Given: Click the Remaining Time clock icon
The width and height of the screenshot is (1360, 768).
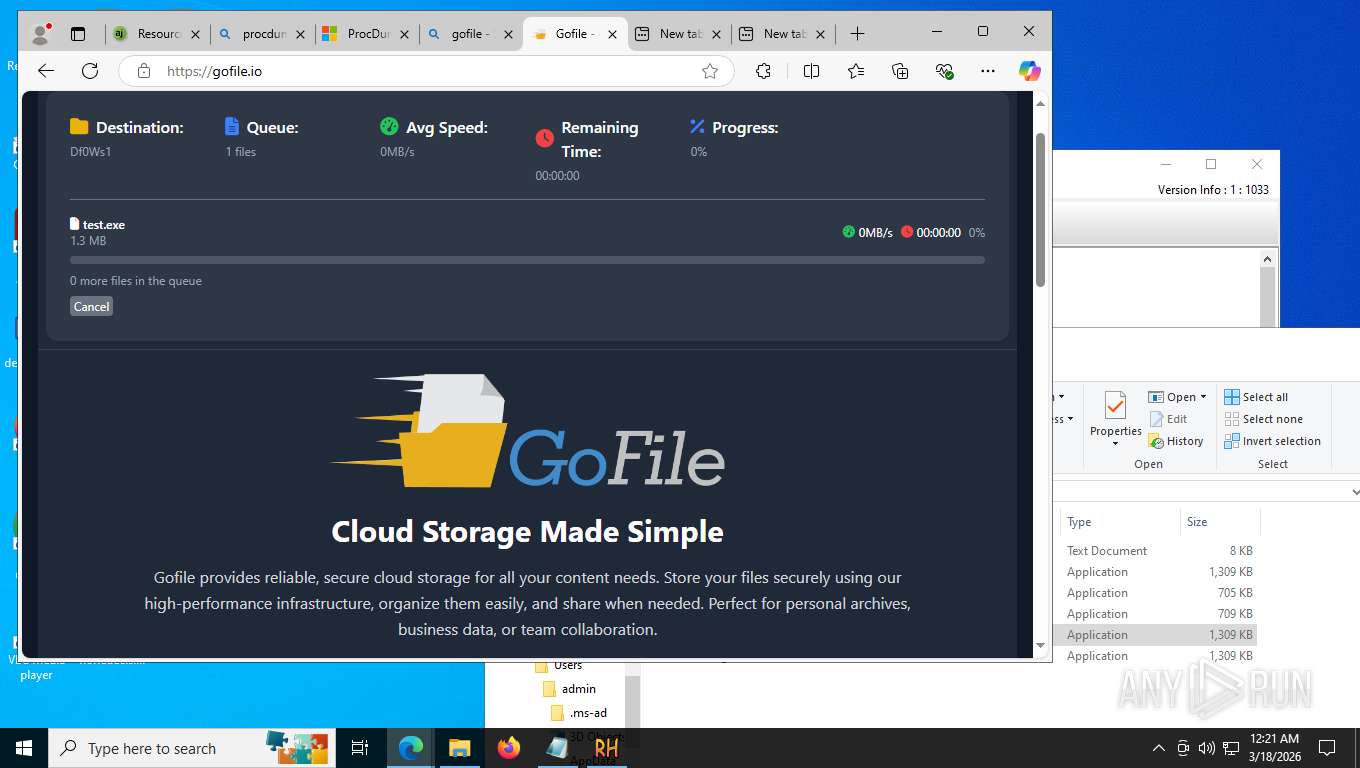Looking at the screenshot, I should [544, 138].
